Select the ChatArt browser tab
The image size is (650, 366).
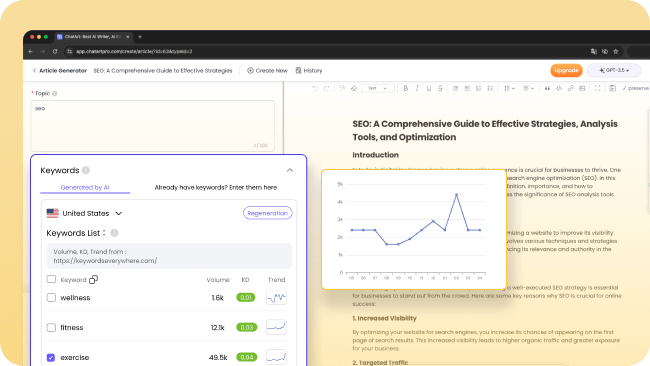point(93,37)
